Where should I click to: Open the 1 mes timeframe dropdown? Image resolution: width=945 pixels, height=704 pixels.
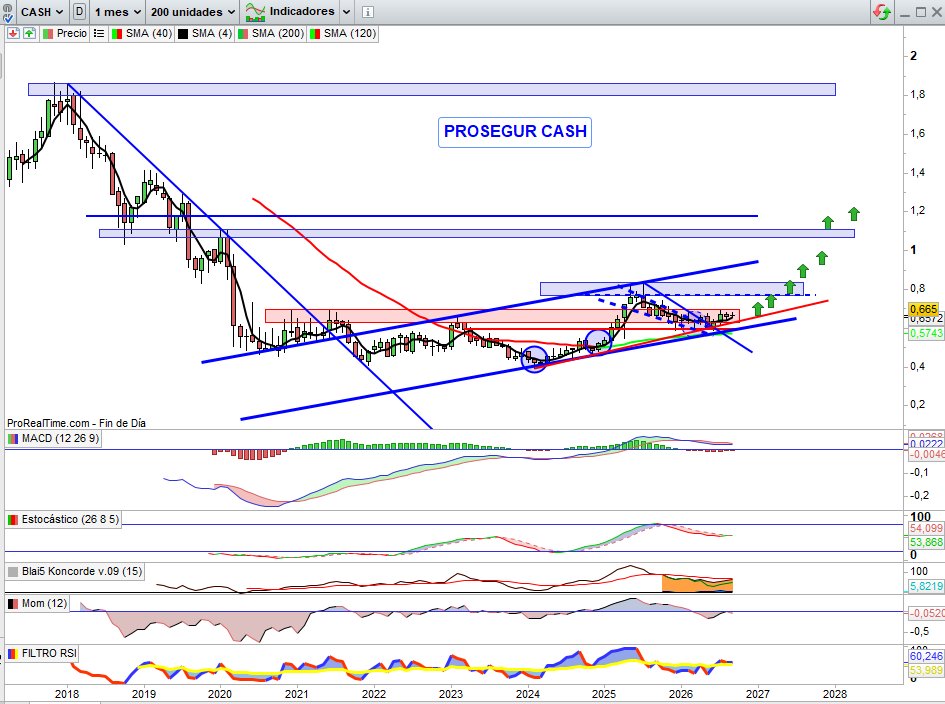pyautogui.click(x=117, y=11)
